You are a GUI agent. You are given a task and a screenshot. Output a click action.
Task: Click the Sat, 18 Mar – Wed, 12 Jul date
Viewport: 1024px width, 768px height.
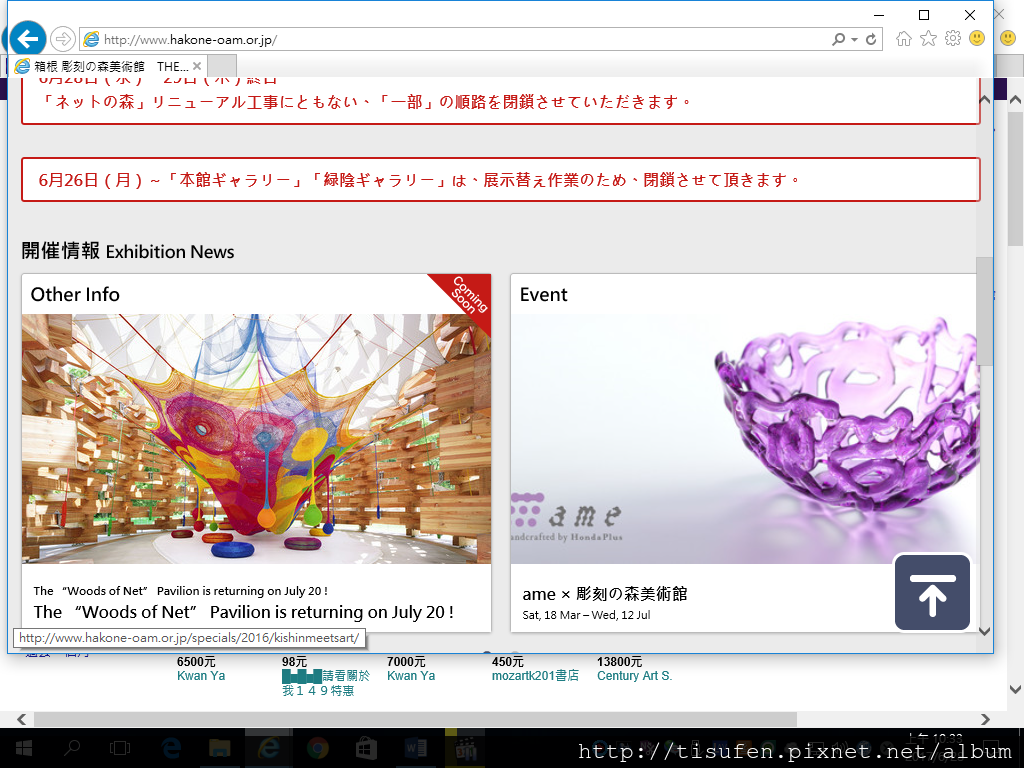586,615
